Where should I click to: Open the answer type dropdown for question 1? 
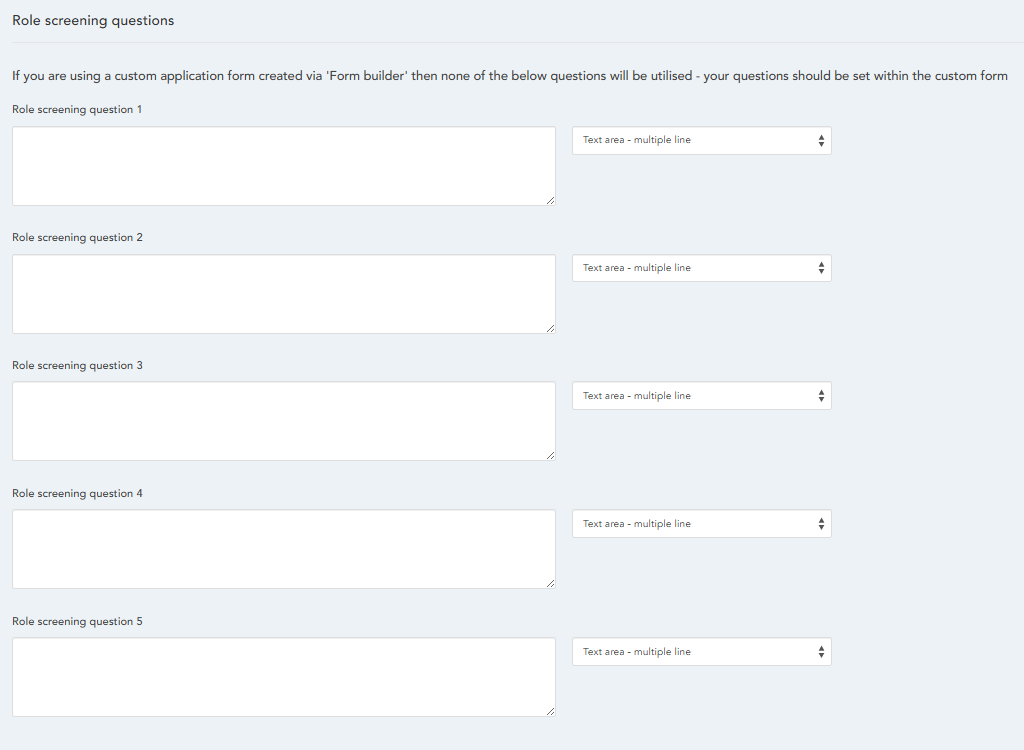point(701,140)
